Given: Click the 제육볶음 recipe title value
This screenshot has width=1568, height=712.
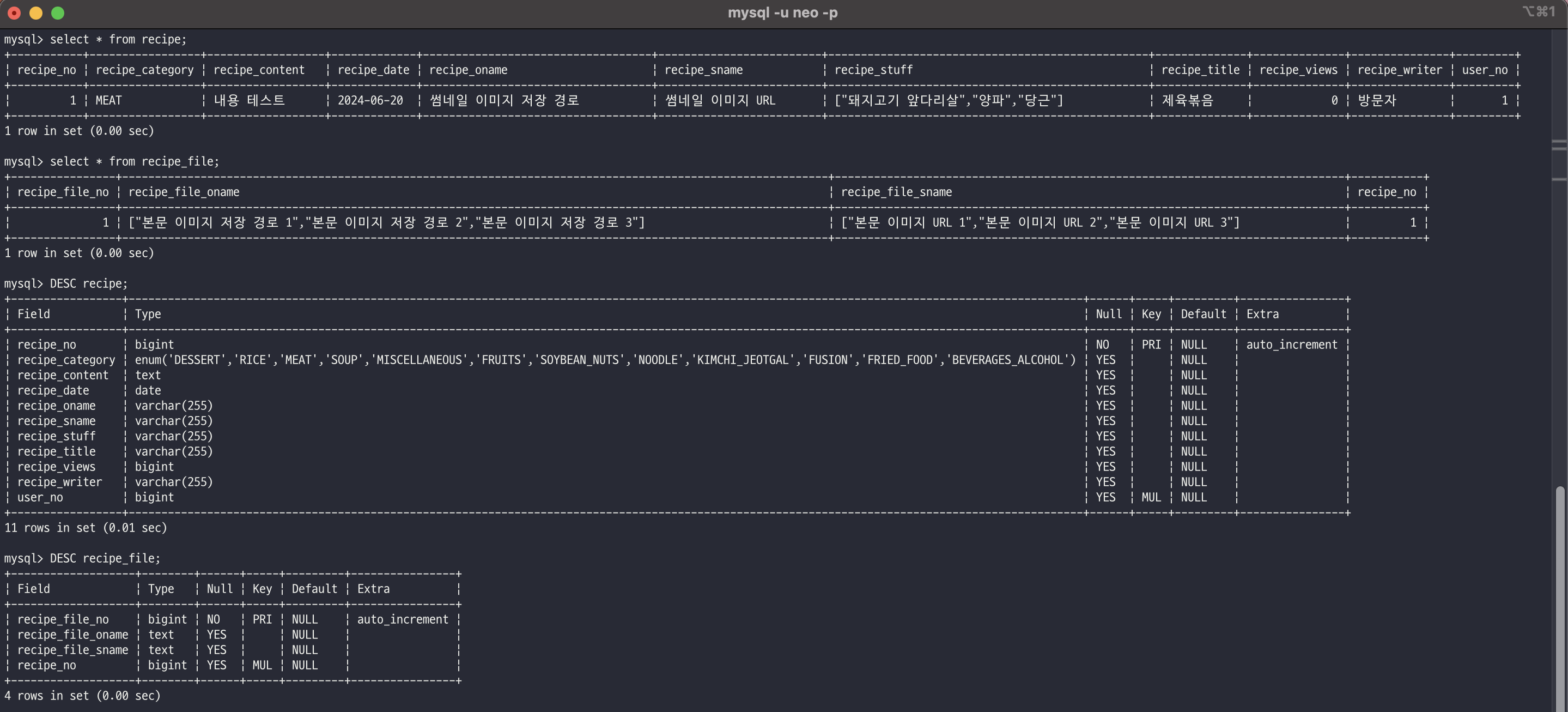Looking at the screenshot, I should (1187, 100).
